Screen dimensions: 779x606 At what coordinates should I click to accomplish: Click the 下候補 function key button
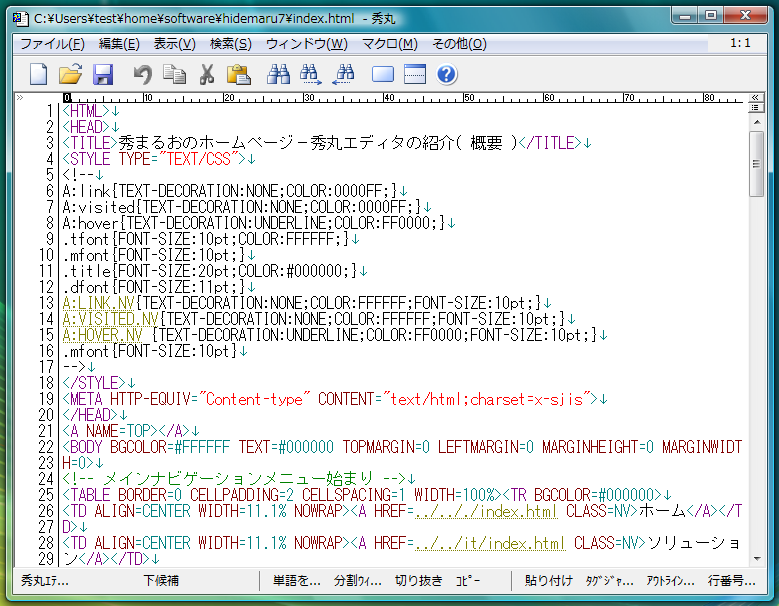click(161, 580)
